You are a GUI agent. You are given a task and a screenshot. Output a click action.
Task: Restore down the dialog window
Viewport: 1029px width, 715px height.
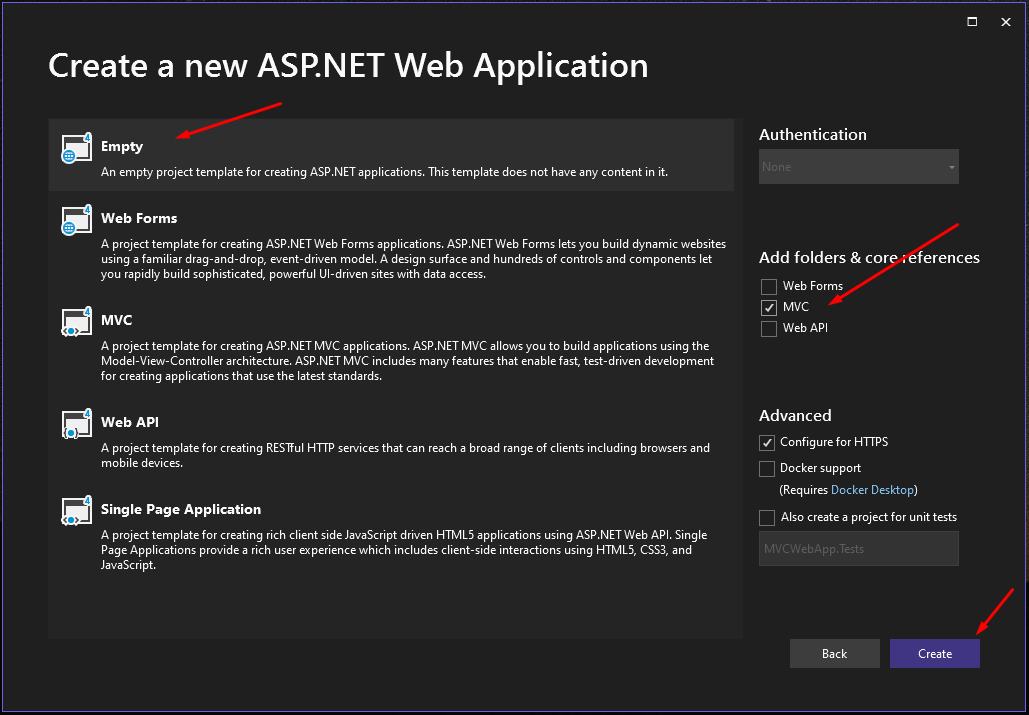coord(971,21)
